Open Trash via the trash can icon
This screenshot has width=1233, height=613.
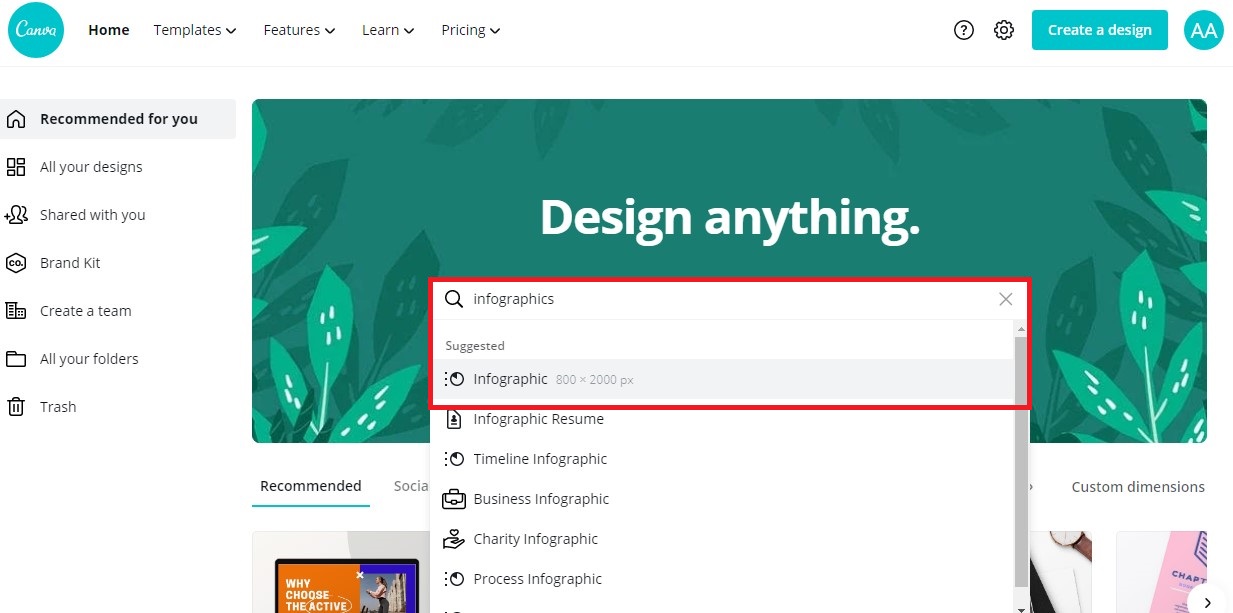(x=17, y=406)
